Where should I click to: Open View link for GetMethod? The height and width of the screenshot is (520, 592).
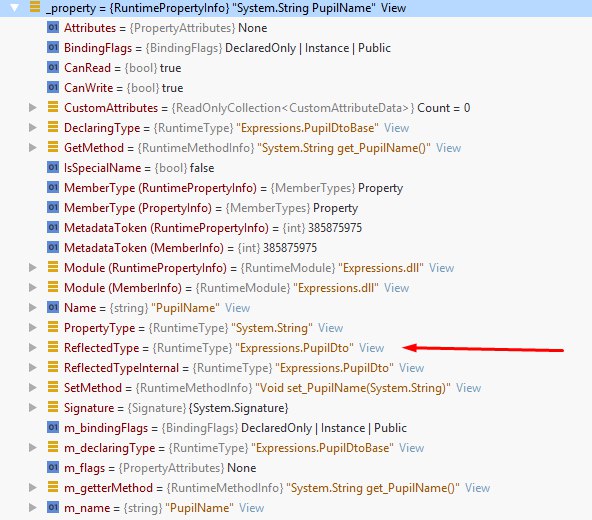tap(449, 148)
